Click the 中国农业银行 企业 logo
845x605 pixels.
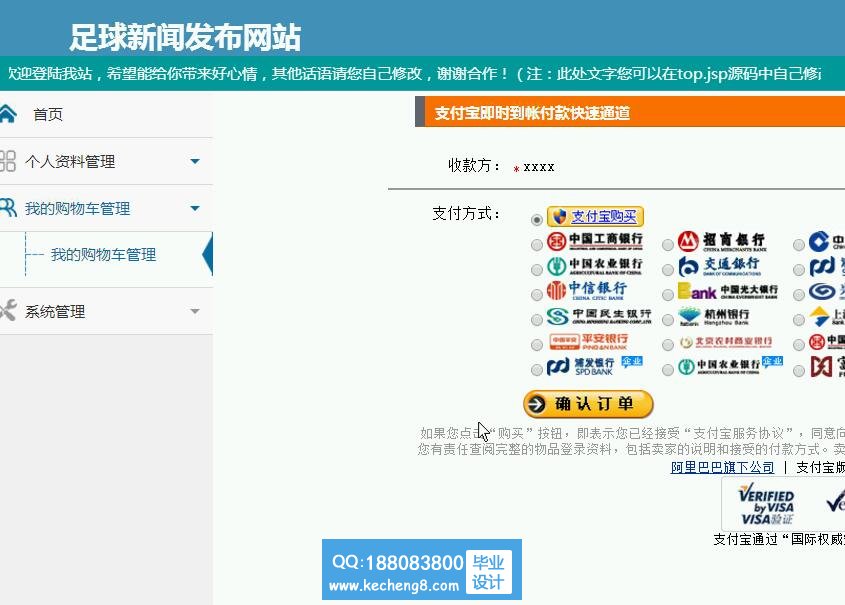tap(730, 366)
